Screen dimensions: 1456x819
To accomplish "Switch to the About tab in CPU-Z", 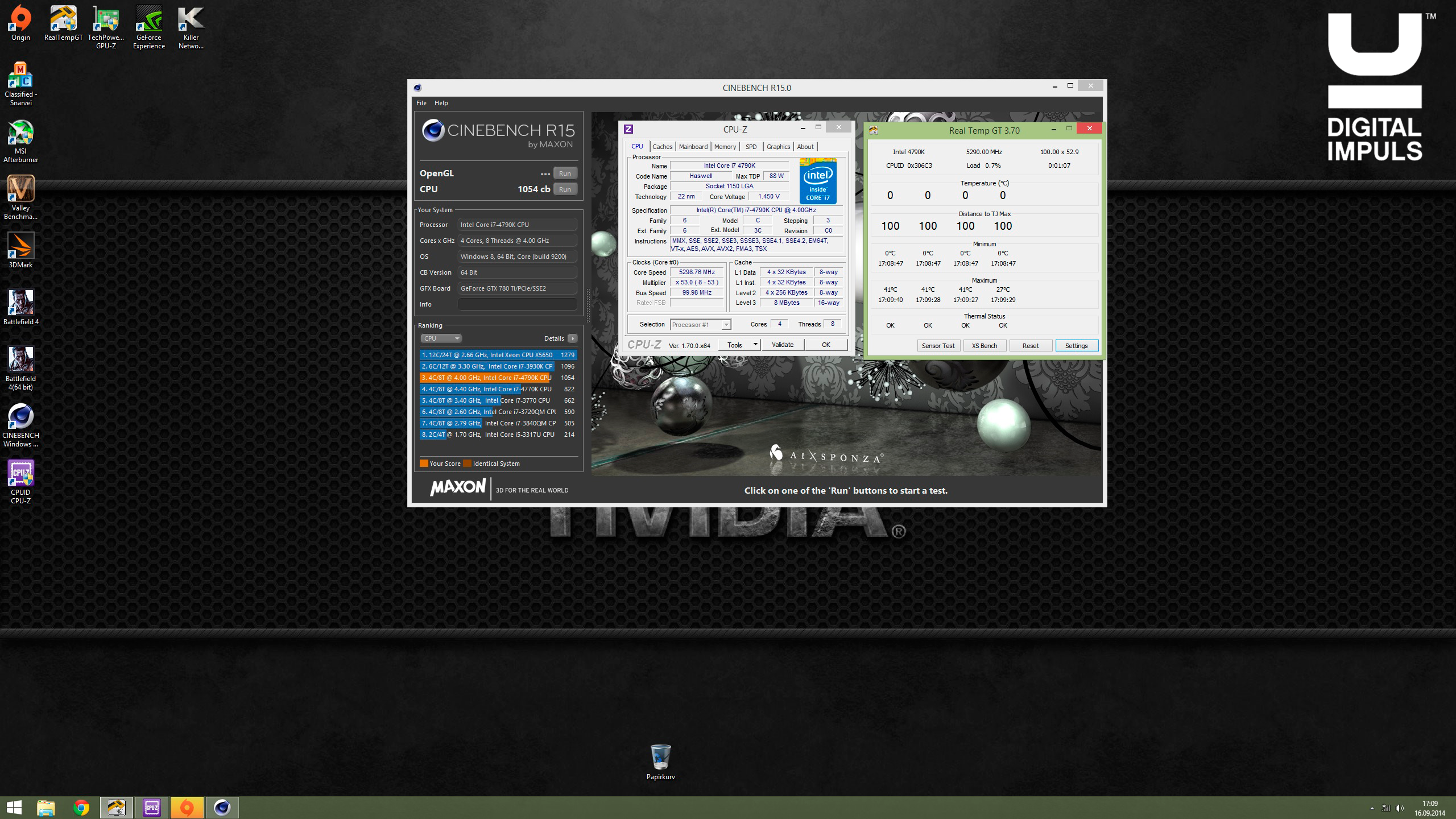I will coord(805,147).
